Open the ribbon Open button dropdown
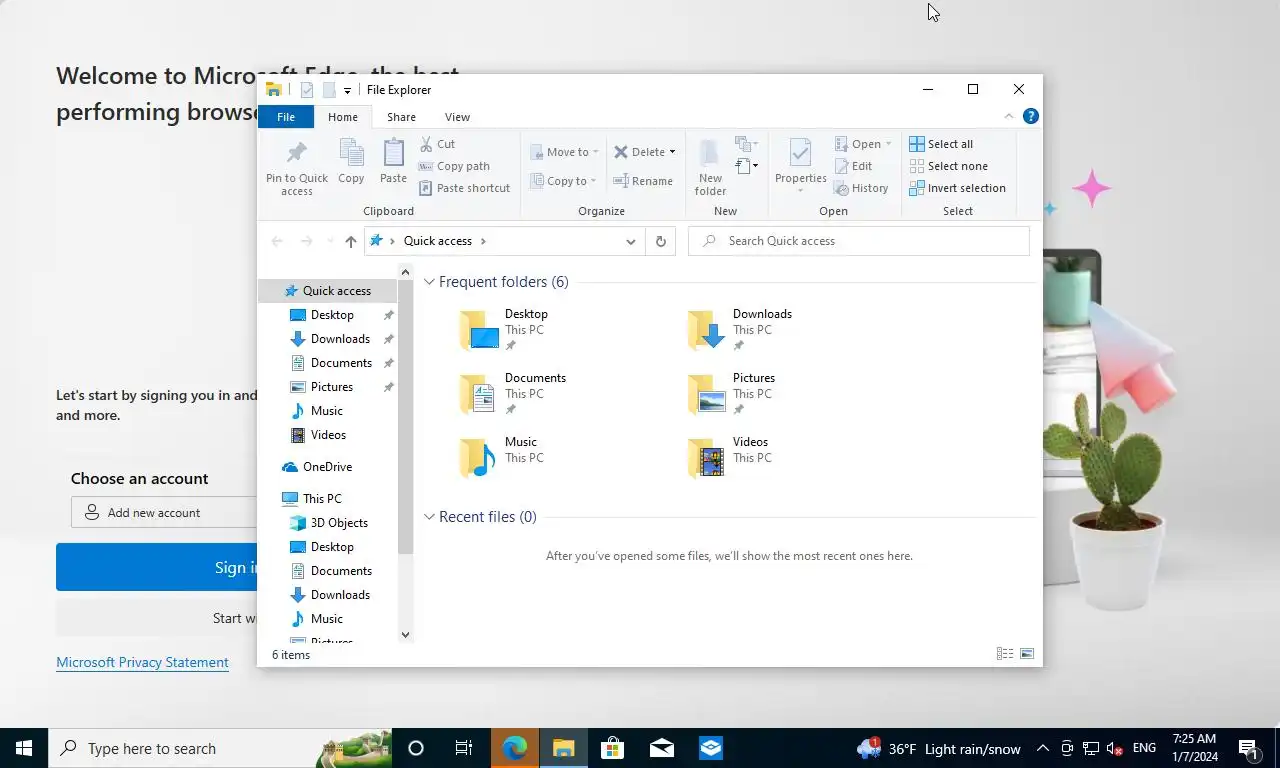1280x768 pixels. (x=888, y=144)
